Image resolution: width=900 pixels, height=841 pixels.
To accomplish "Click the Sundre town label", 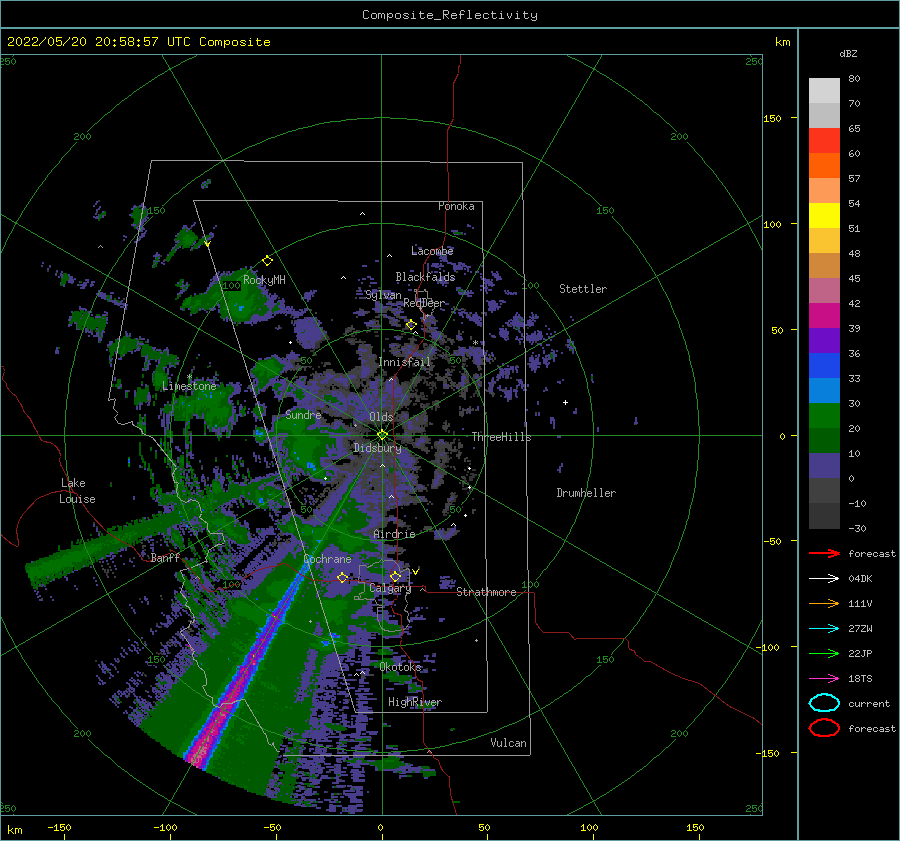I will point(303,415).
